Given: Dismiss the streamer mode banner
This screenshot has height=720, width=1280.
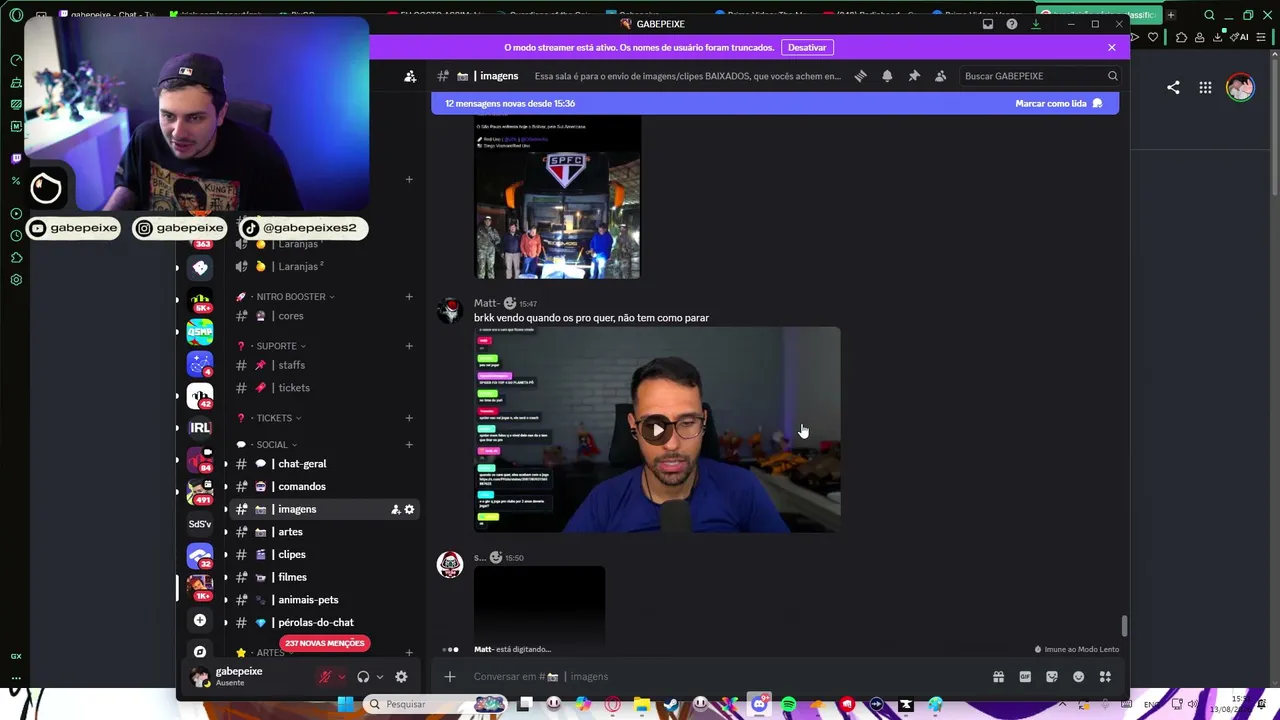Looking at the screenshot, I should [1112, 47].
